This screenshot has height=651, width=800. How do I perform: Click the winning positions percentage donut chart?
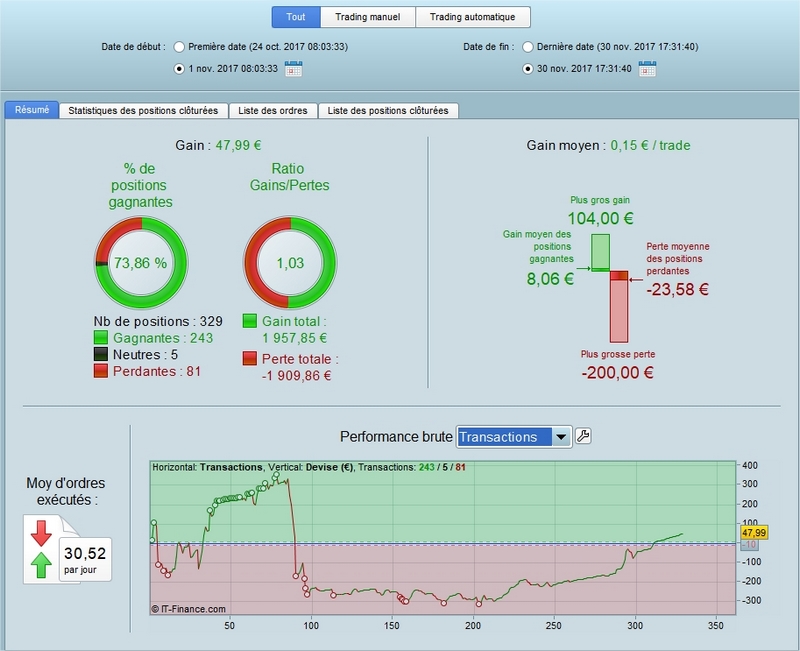coord(141,263)
